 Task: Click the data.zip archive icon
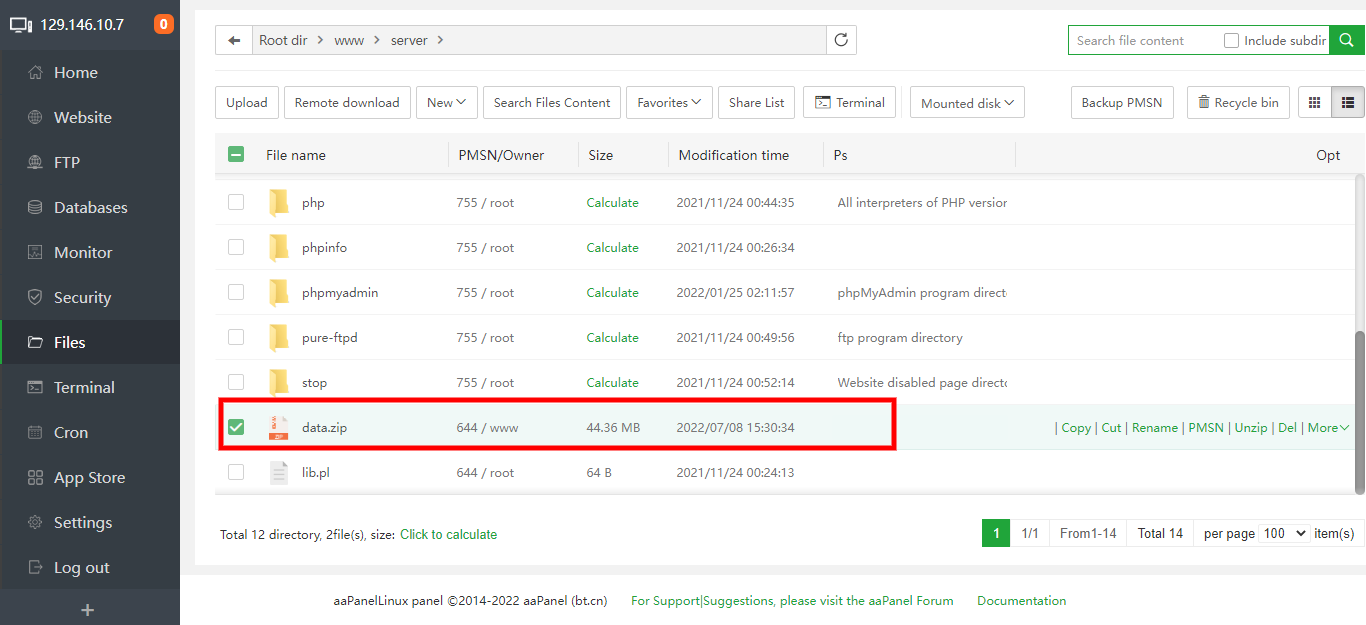(279, 427)
